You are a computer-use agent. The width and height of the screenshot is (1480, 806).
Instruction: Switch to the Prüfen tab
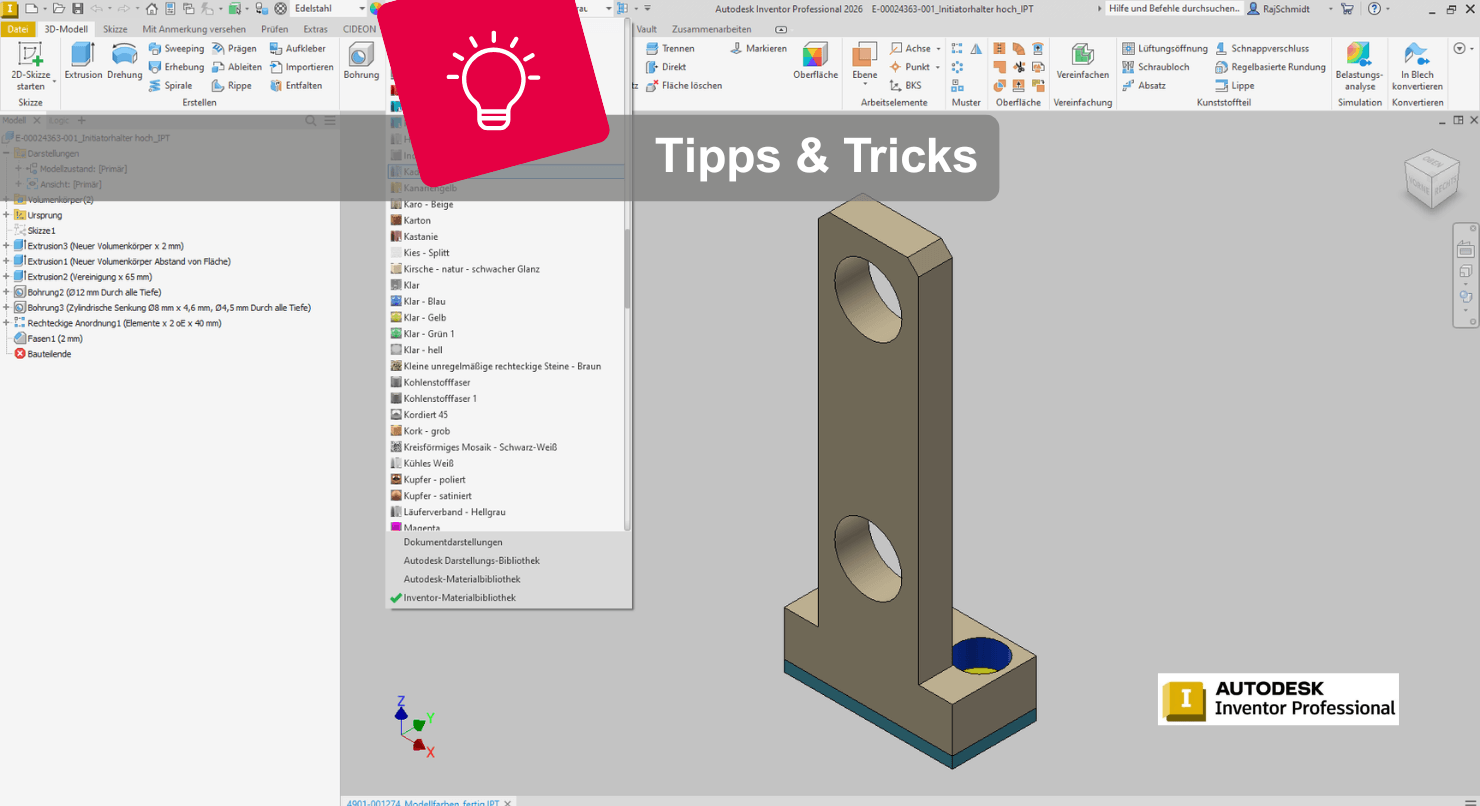[x=274, y=29]
